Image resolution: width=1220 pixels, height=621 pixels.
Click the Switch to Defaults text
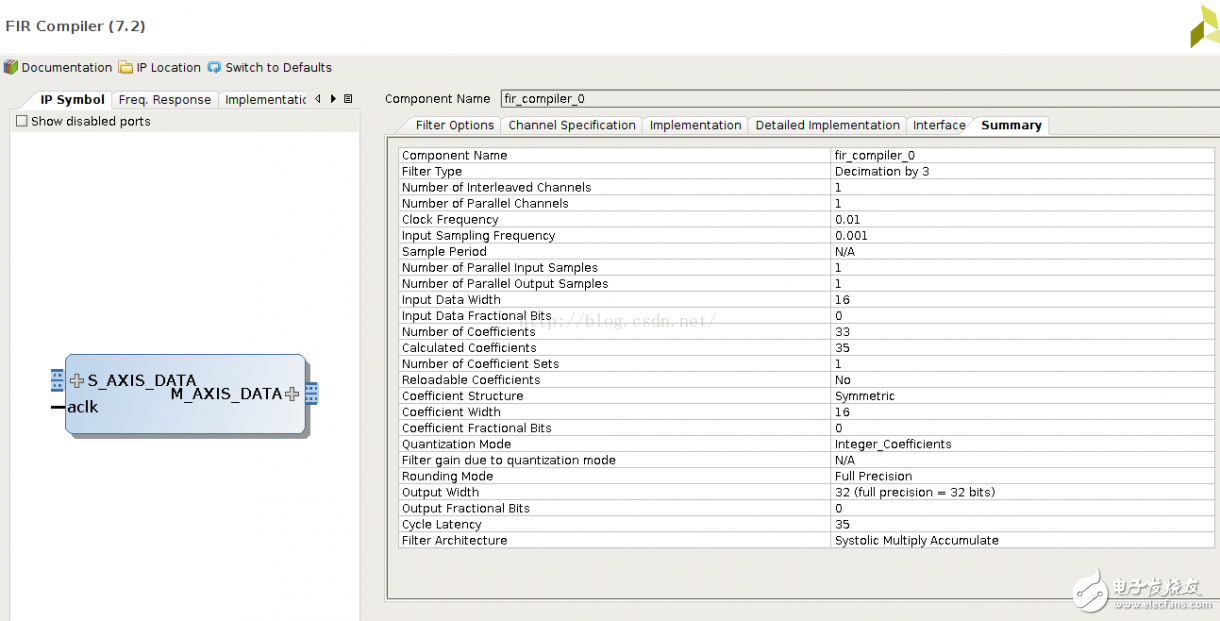point(278,67)
